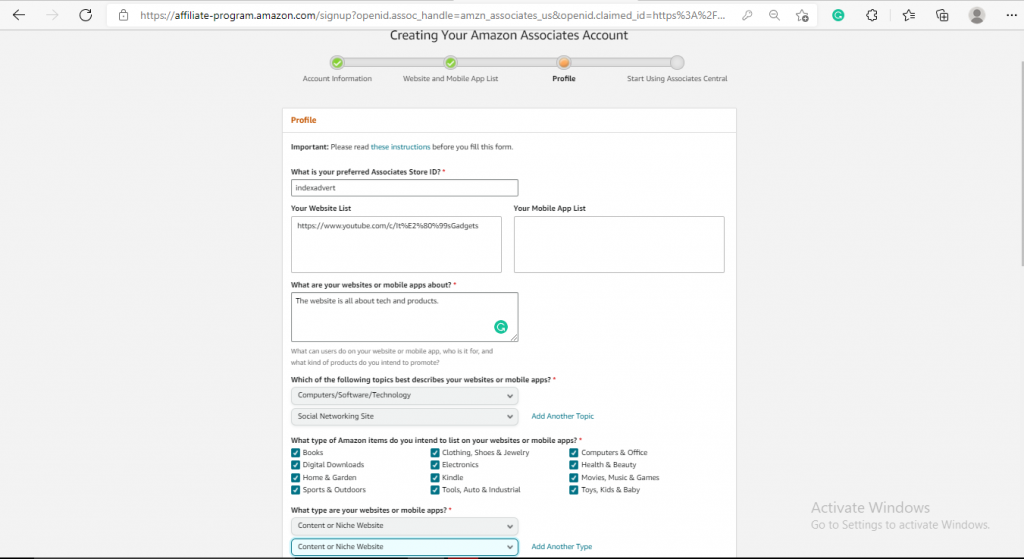Click the Account Information step circle
Viewport: 1024px width, 559px height.
337,63
